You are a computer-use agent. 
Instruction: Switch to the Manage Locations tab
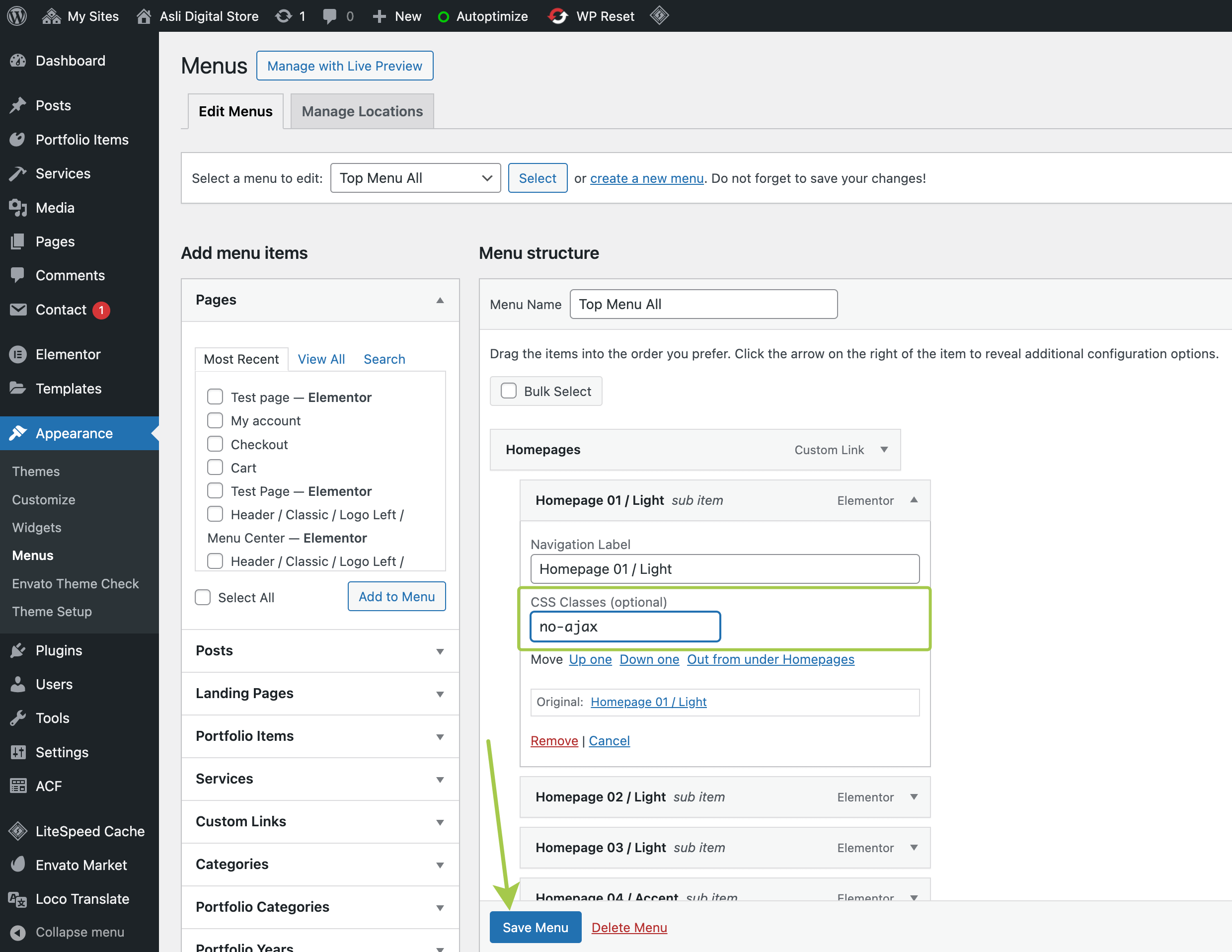(x=362, y=111)
